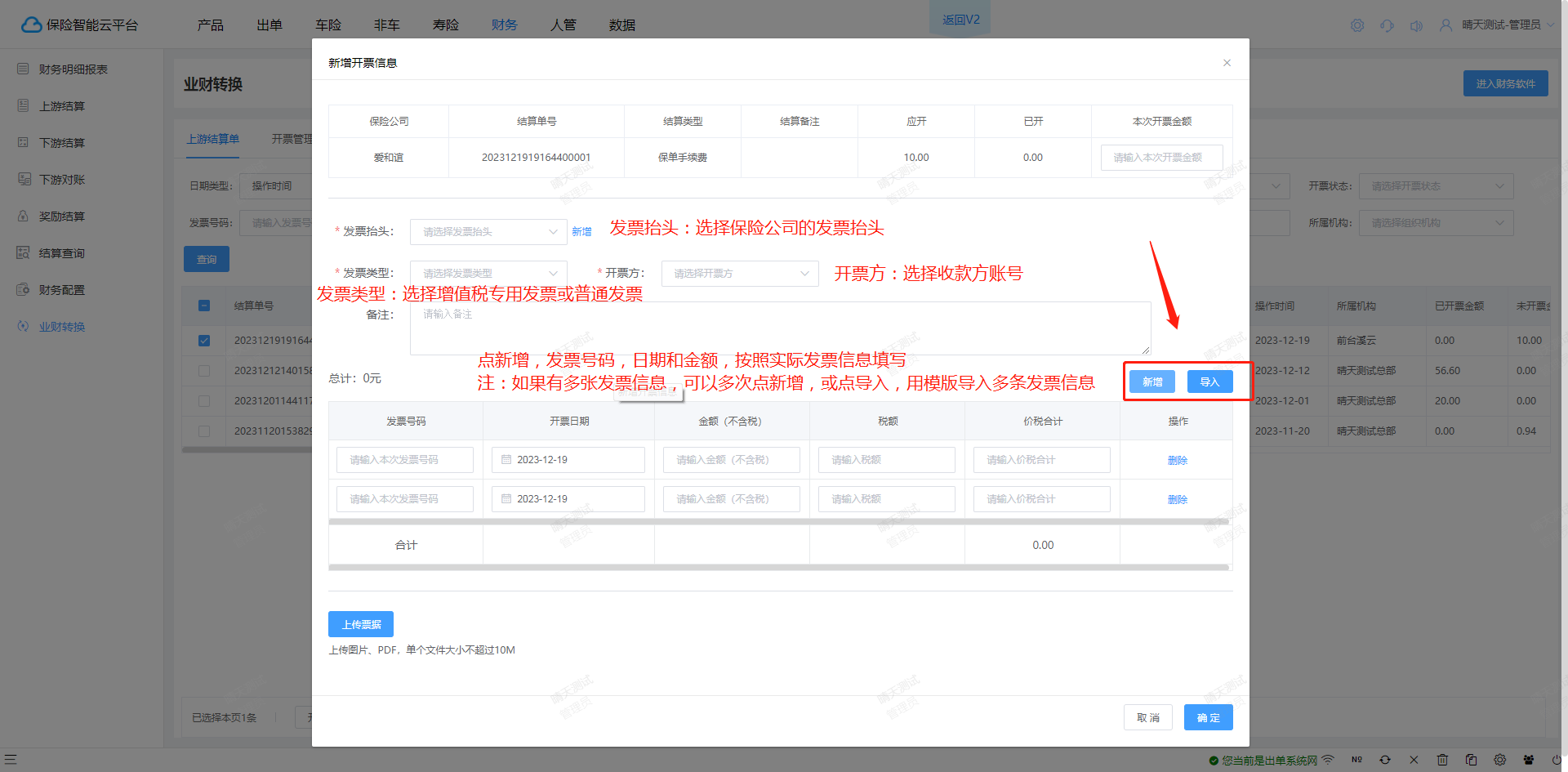Image resolution: width=1568 pixels, height=772 pixels.
Task: Click the Wi-Fi network icon in status bar
Action: pos(1328,760)
